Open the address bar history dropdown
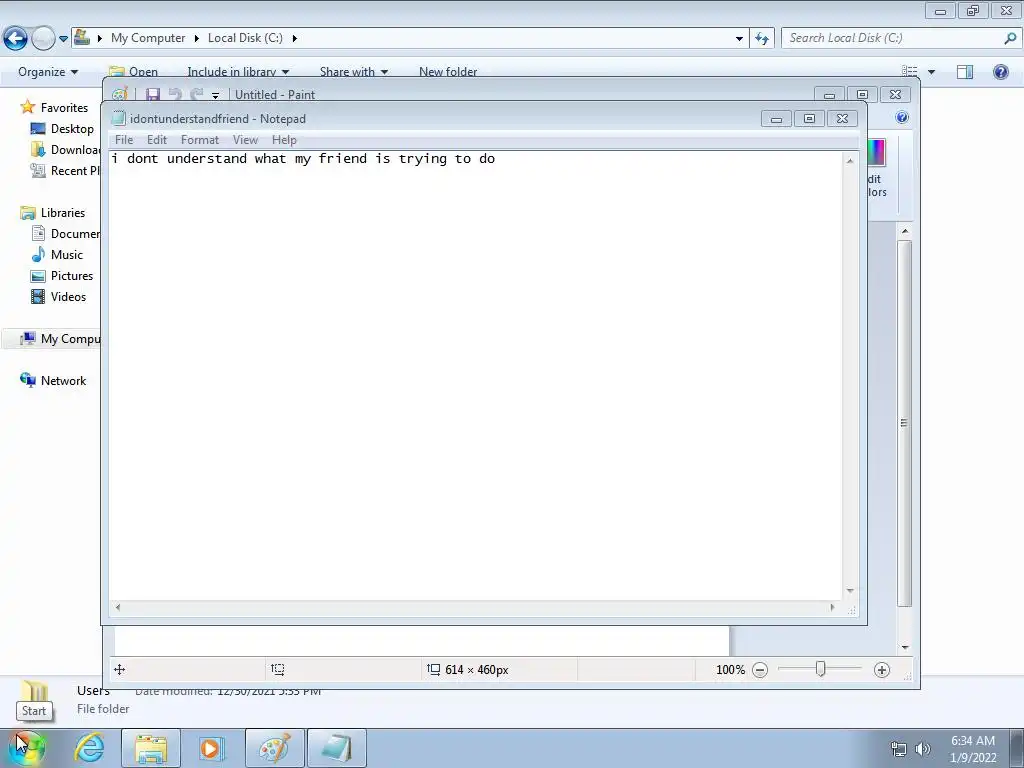Image resolution: width=1024 pixels, height=768 pixels. tap(739, 39)
